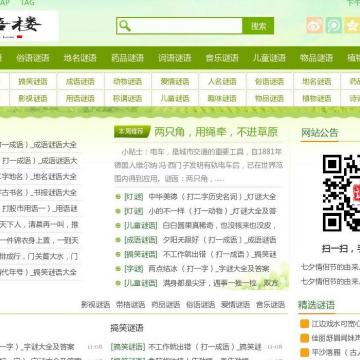
Task: Open left list item ending 书报谜语大全
Action: (x=38, y=193)
